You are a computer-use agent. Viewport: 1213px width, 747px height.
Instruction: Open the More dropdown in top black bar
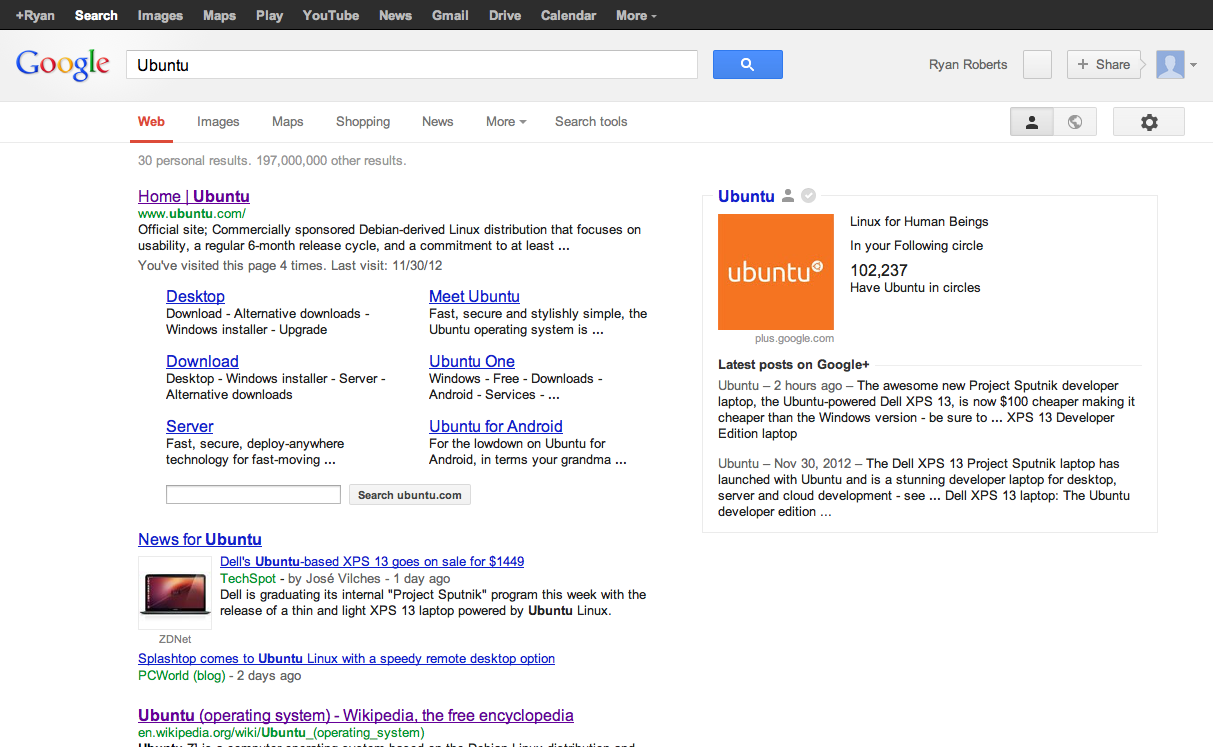(x=636, y=15)
